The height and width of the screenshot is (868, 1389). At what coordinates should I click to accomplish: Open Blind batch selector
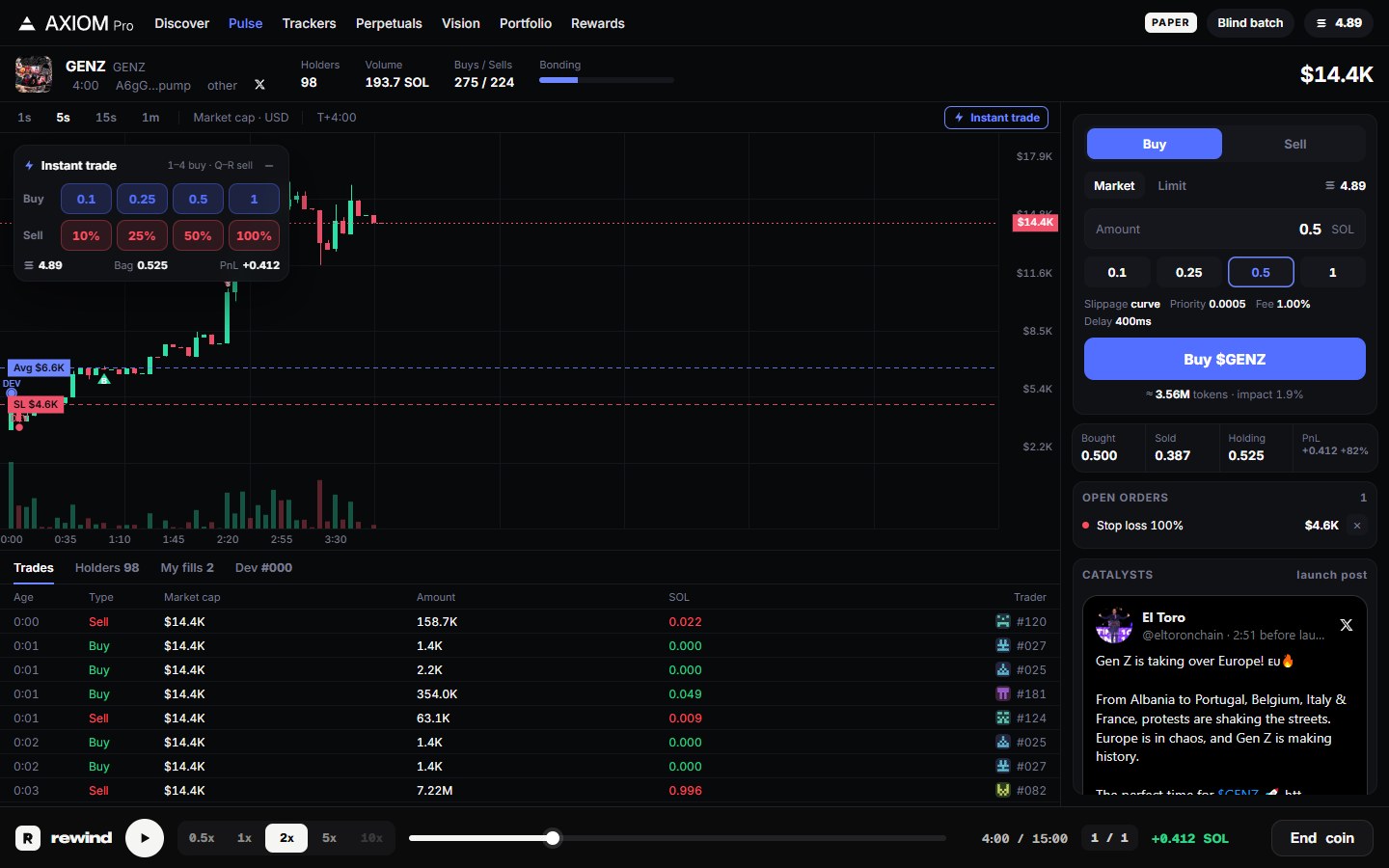[1250, 23]
